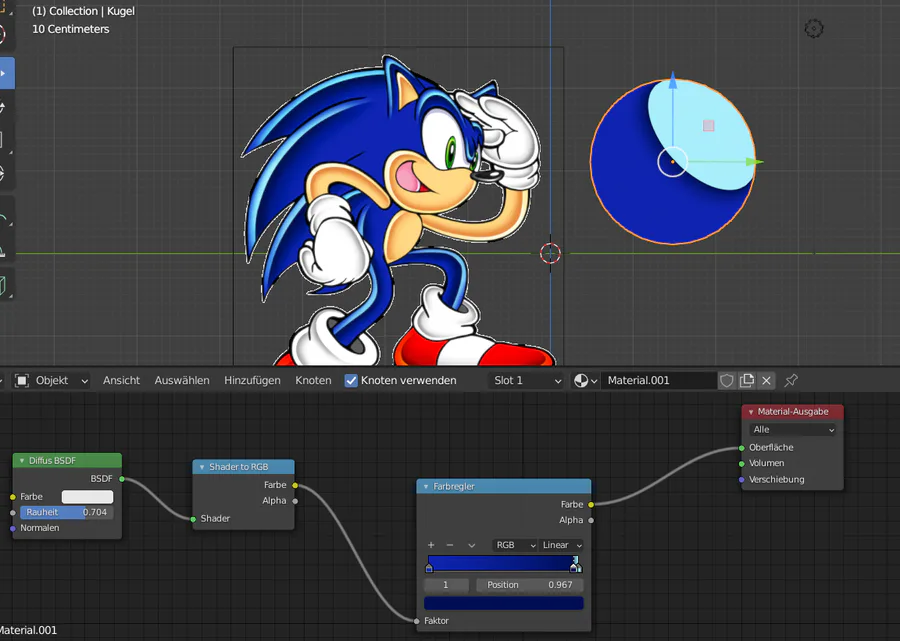900x641 pixels.
Task: Click the white Farbe swatch on Diffus BSDF
Action: coord(87,497)
